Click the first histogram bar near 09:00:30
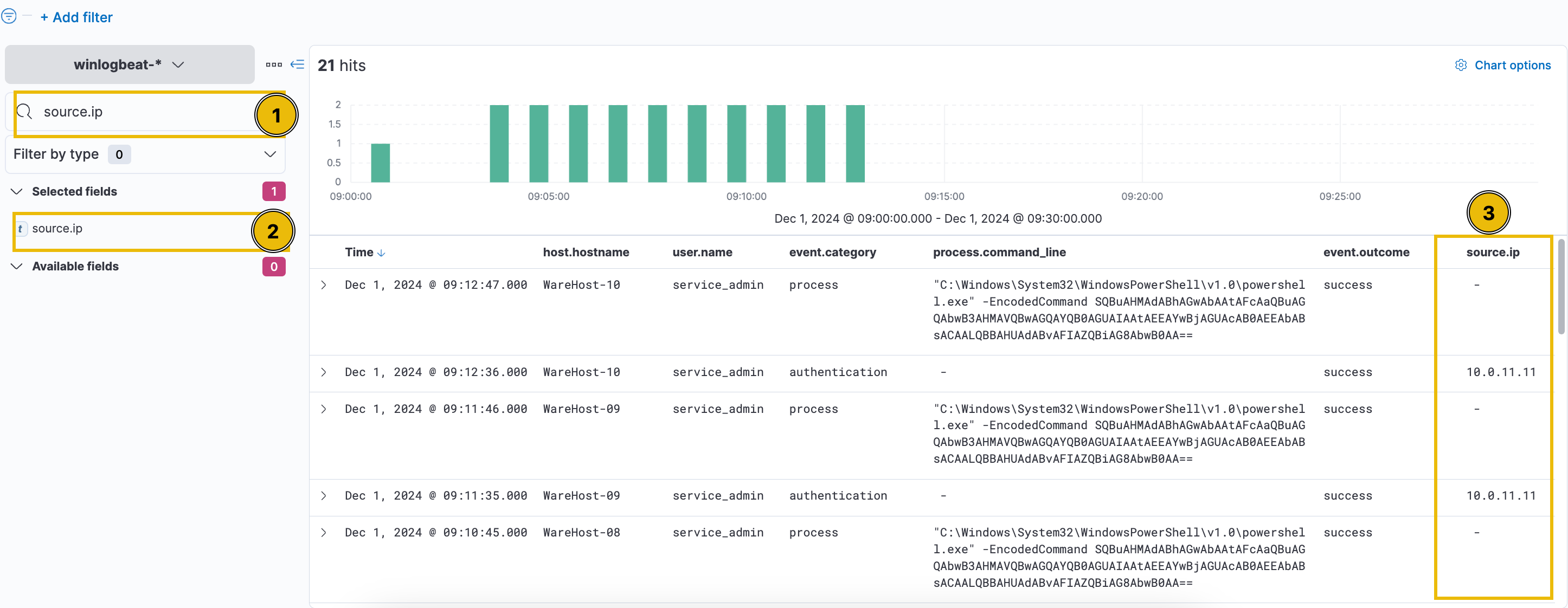The height and width of the screenshot is (608, 1568). pyautogui.click(x=381, y=163)
